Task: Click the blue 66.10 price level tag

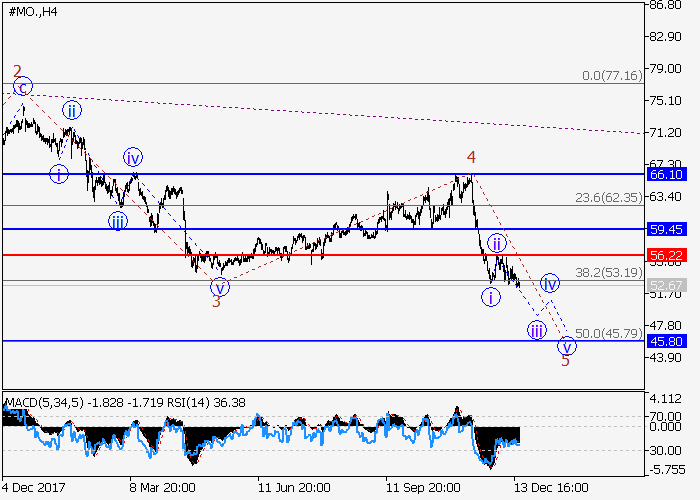Action: 665,174
